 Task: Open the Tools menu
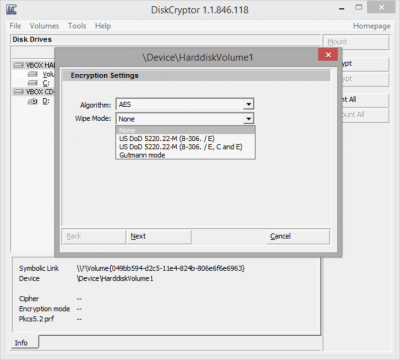[77, 26]
